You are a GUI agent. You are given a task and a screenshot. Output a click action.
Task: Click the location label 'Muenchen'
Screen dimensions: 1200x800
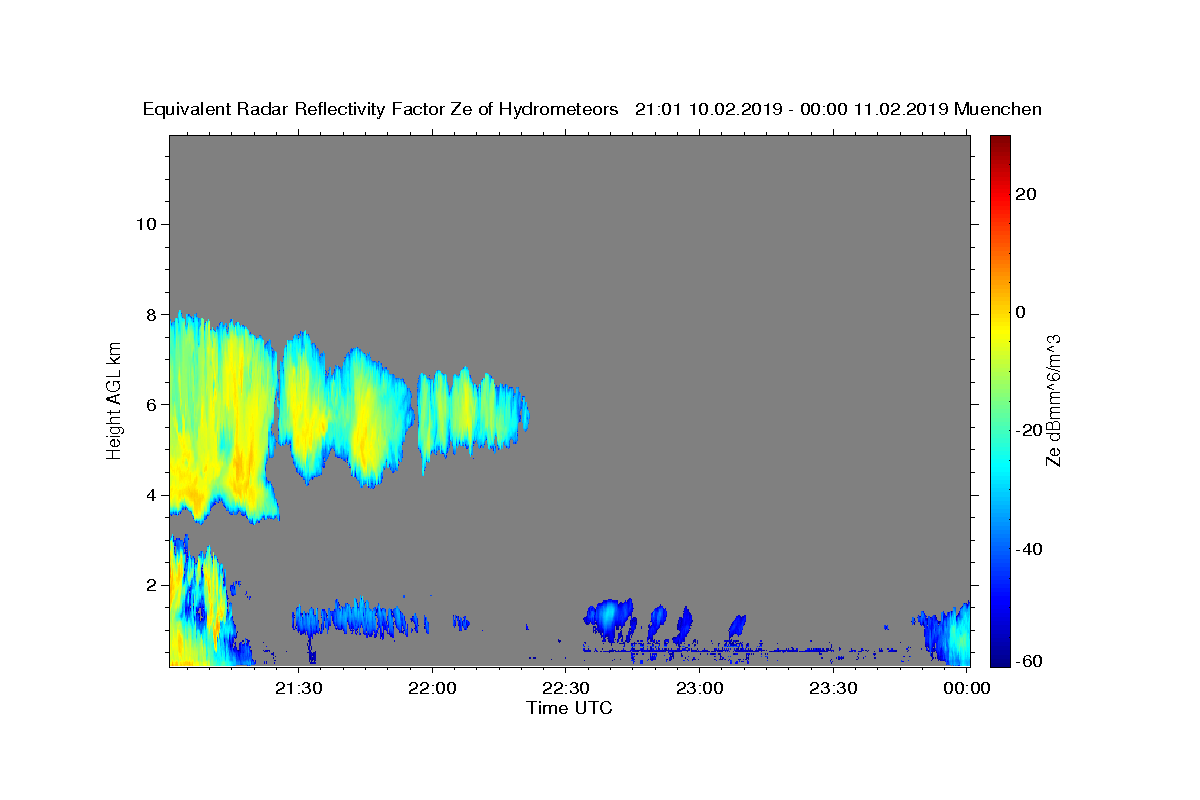pyautogui.click(x=998, y=109)
